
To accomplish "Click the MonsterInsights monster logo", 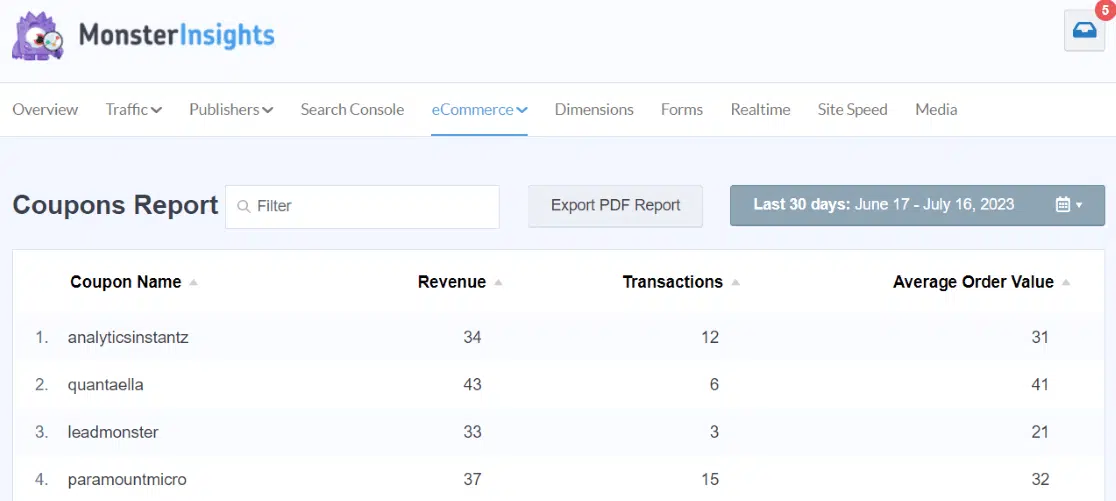I will pyautogui.click(x=38, y=36).
